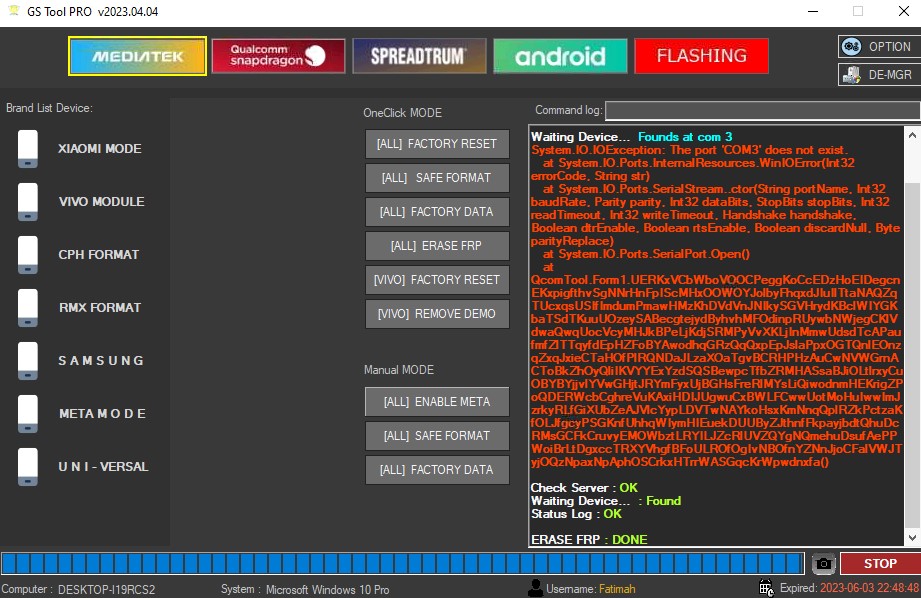Run Manual MODE [ALL] FACTORY DATA
Screen dimensions: 921x598
tap(437, 470)
